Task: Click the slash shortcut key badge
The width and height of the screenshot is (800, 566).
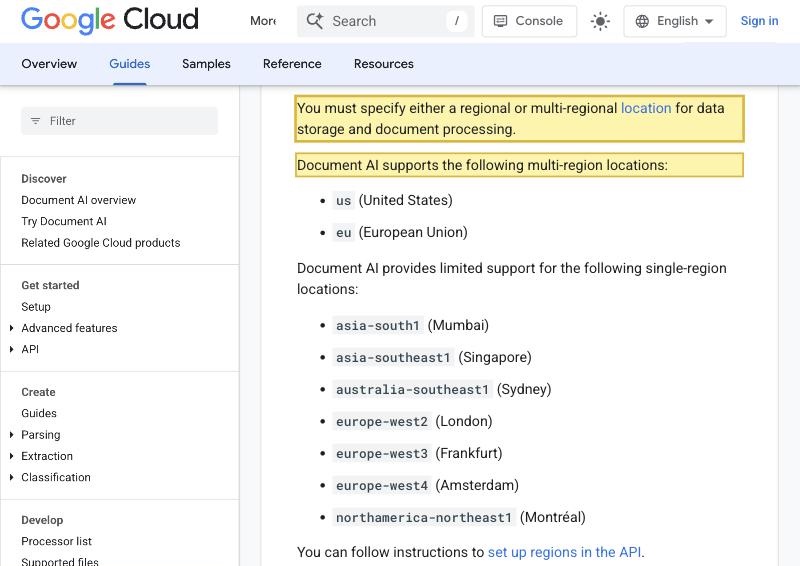Action: click(x=457, y=21)
